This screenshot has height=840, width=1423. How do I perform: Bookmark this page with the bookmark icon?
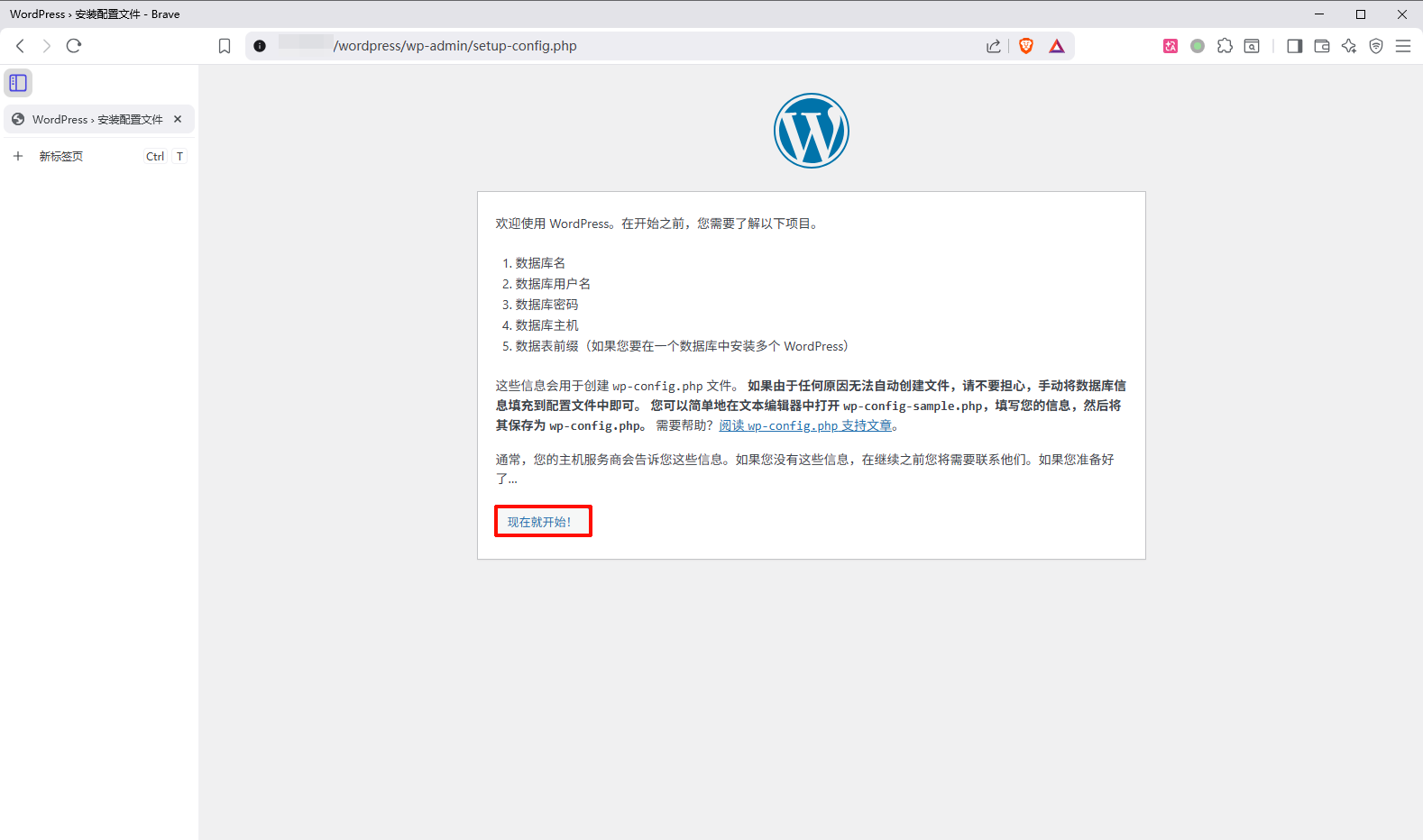point(225,46)
